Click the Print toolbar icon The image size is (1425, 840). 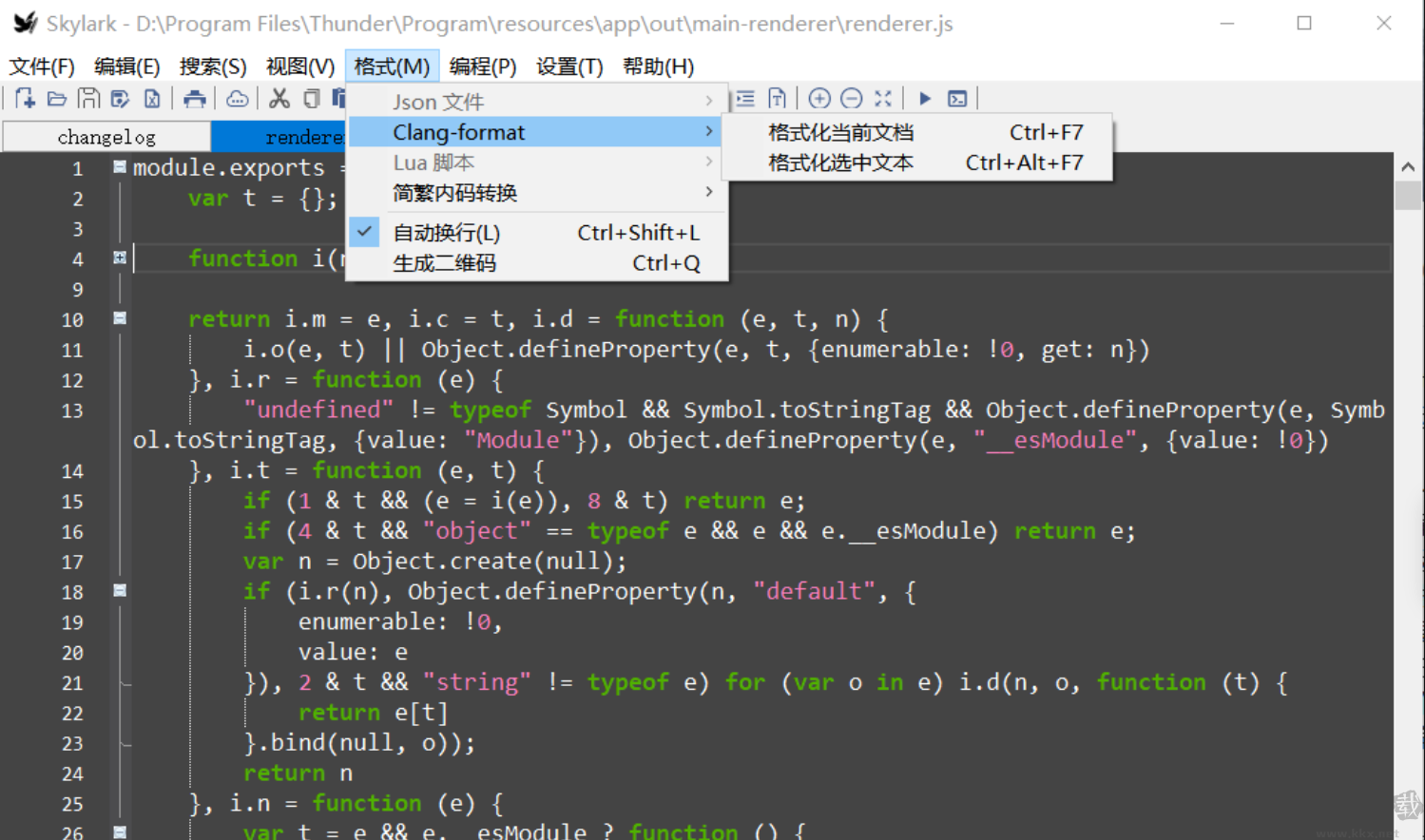(x=195, y=99)
